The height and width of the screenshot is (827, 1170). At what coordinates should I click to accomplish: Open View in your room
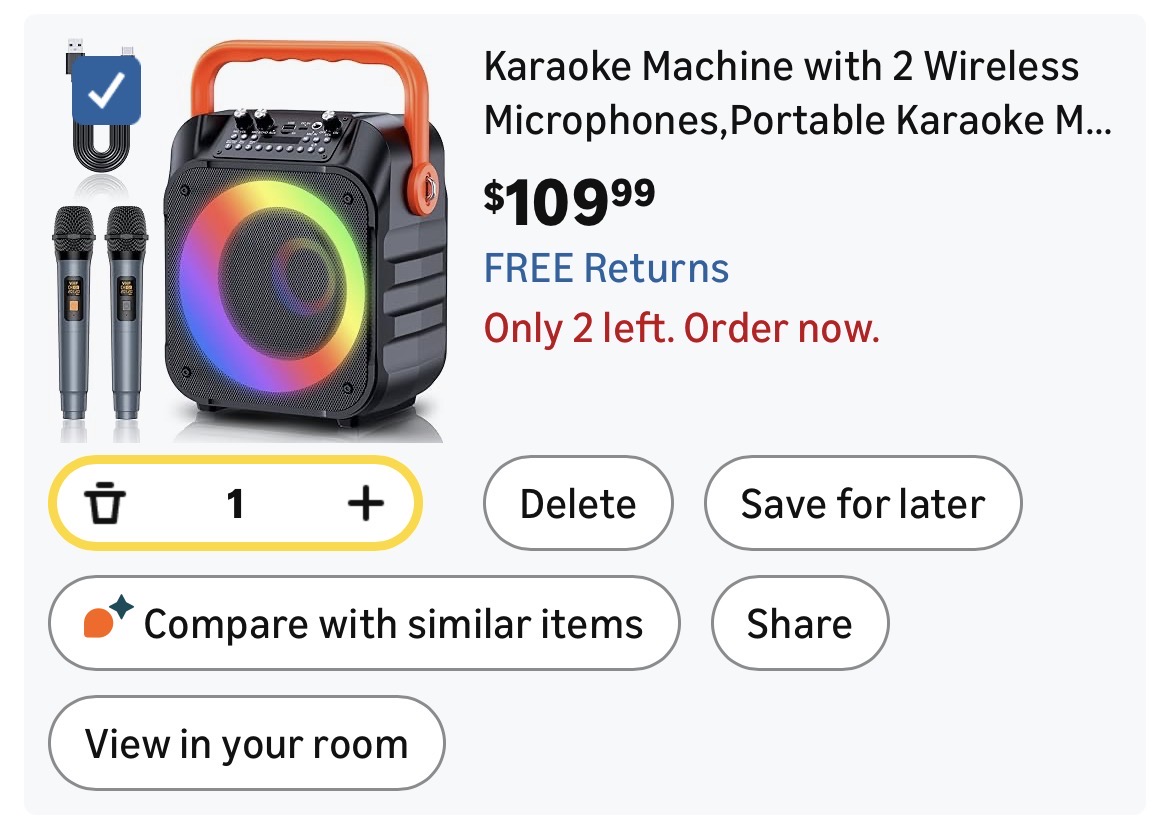(246, 744)
